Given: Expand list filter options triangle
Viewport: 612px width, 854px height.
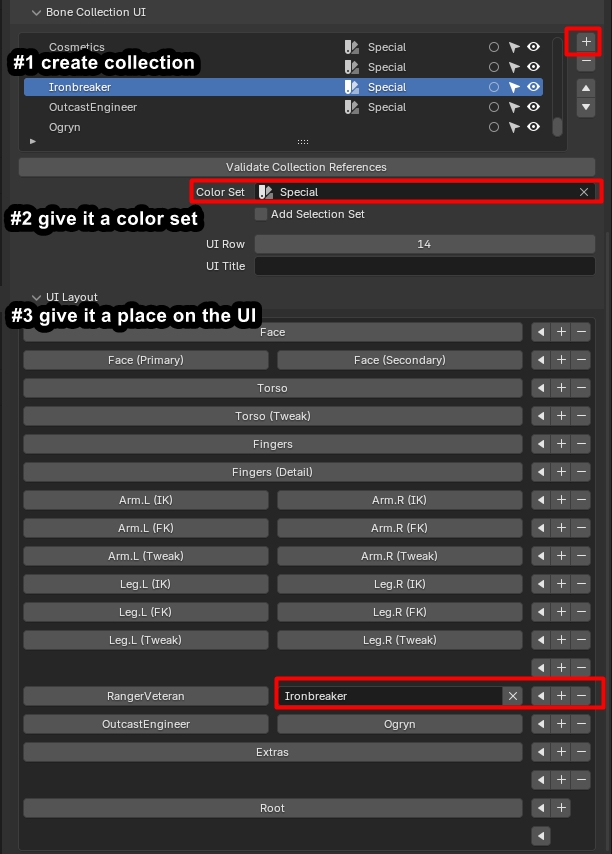Looking at the screenshot, I should pyautogui.click(x=33, y=142).
